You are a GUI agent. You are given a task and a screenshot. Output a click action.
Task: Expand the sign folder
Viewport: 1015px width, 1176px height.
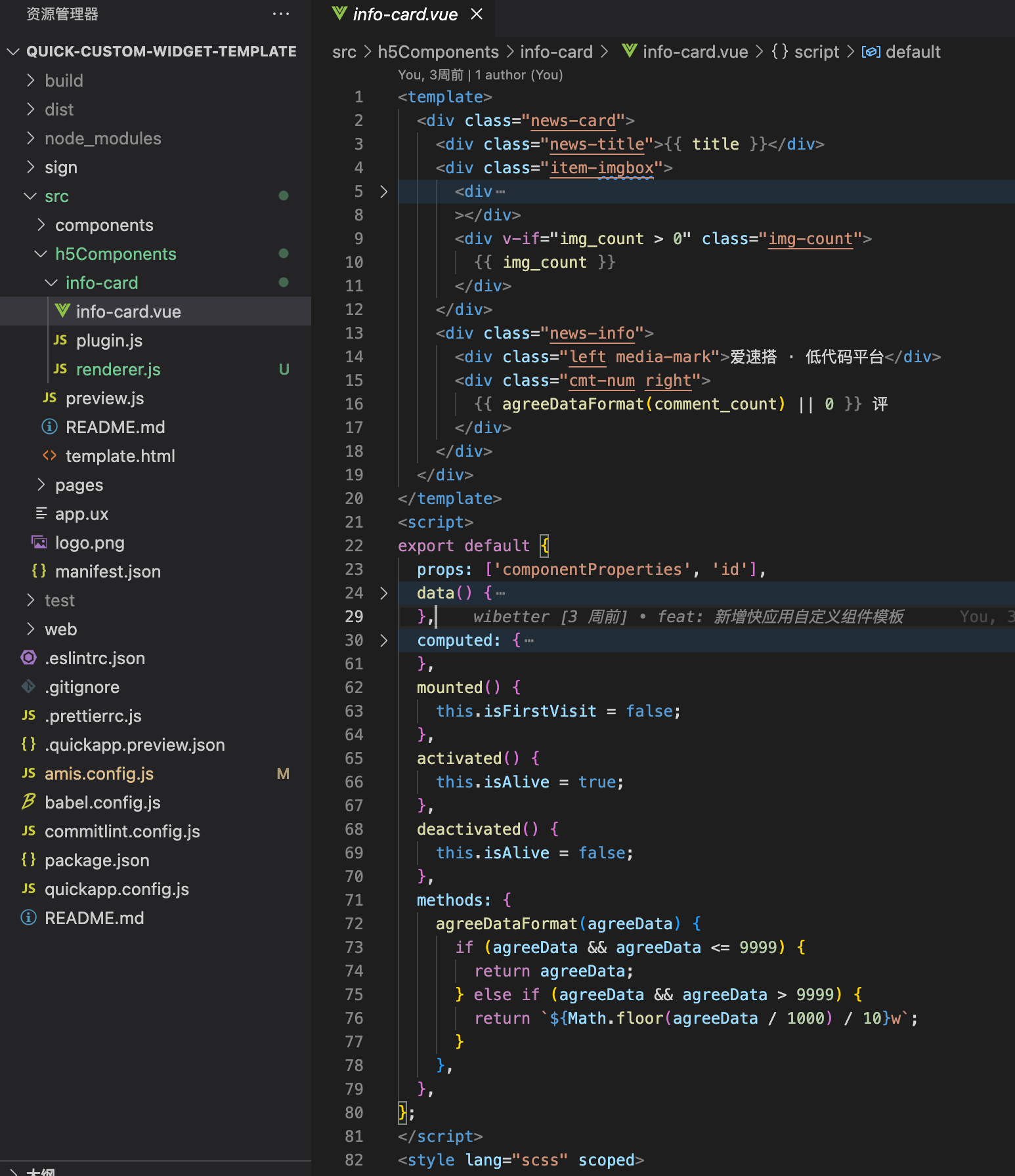30,167
